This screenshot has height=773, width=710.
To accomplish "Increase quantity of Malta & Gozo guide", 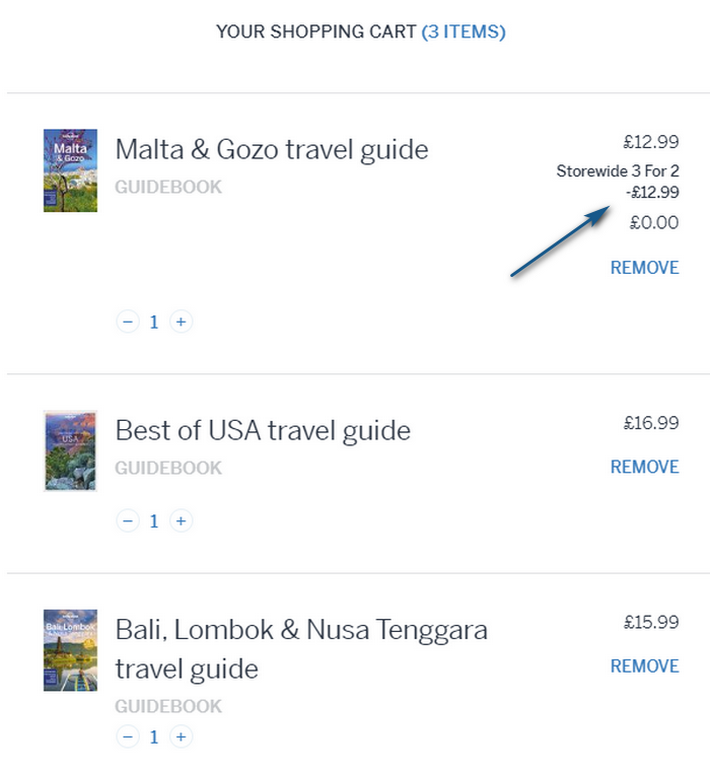I will (x=180, y=322).
